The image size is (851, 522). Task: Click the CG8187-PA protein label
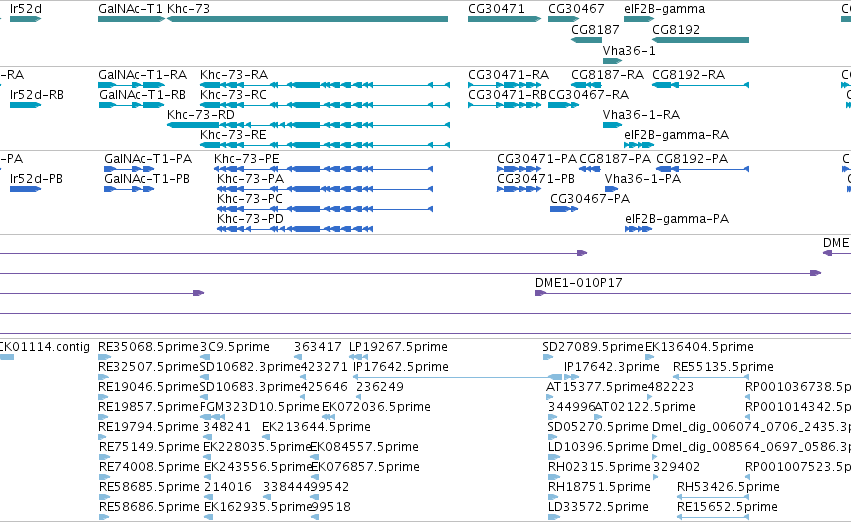(615, 159)
